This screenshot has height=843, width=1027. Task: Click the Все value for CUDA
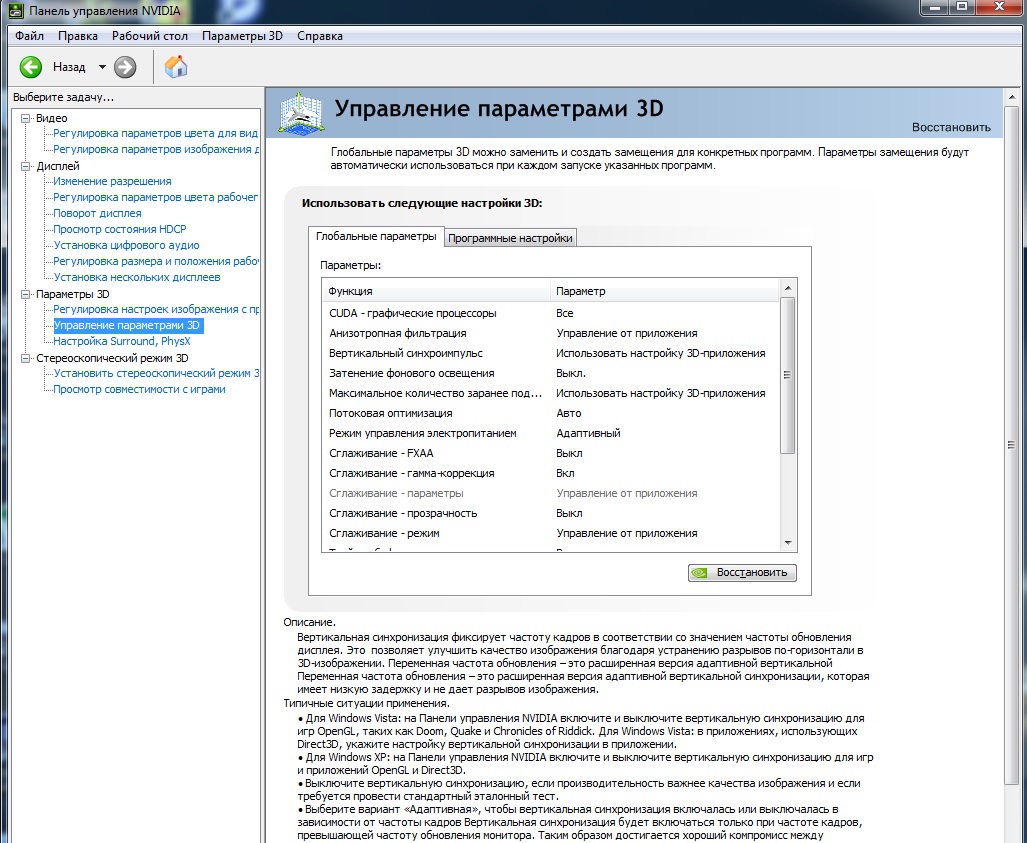[x=565, y=313]
